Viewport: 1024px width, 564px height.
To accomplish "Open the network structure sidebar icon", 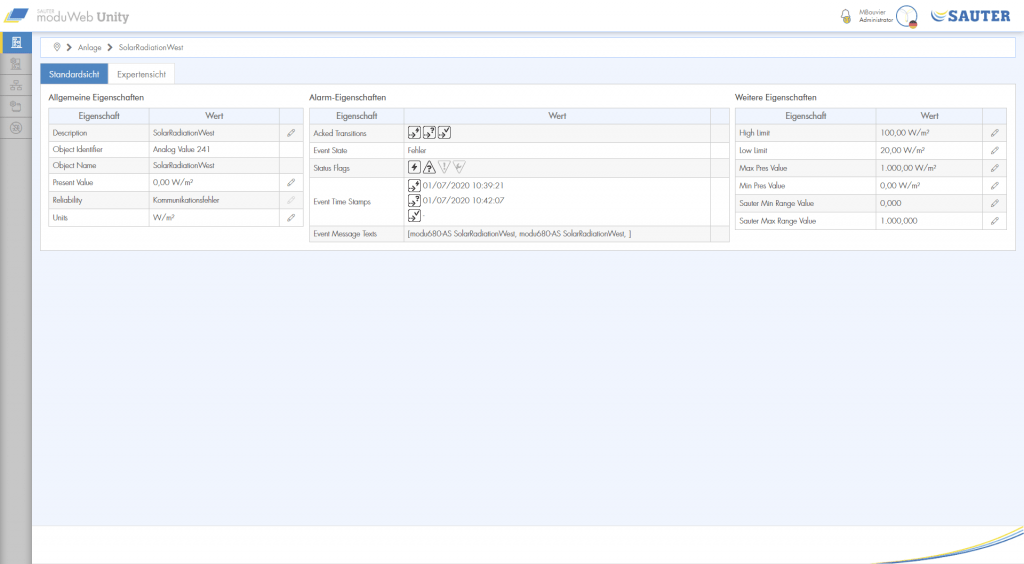I will pos(16,85).
